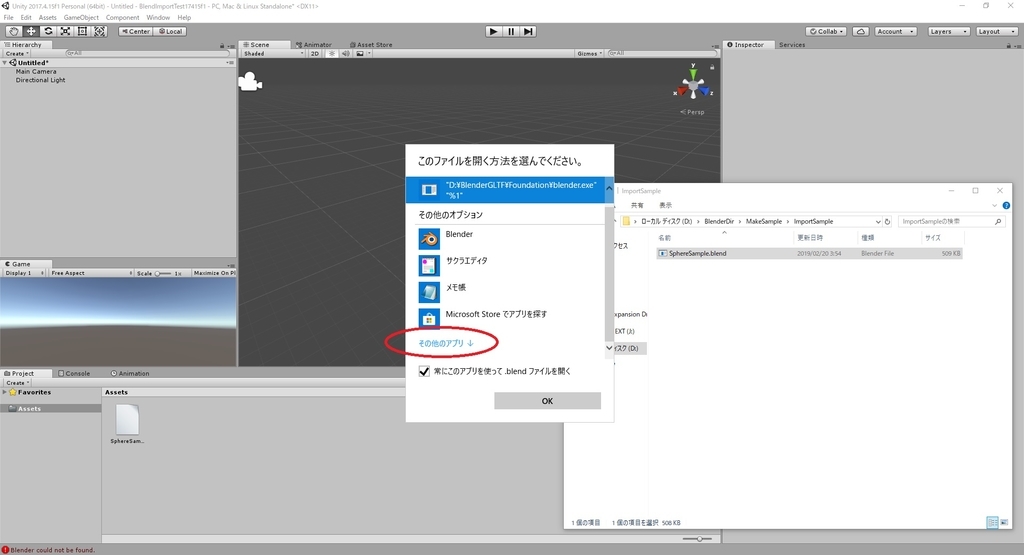Toggle Maximize On Play
This screenshot has height=555, width=1024.
pos(214,273)
